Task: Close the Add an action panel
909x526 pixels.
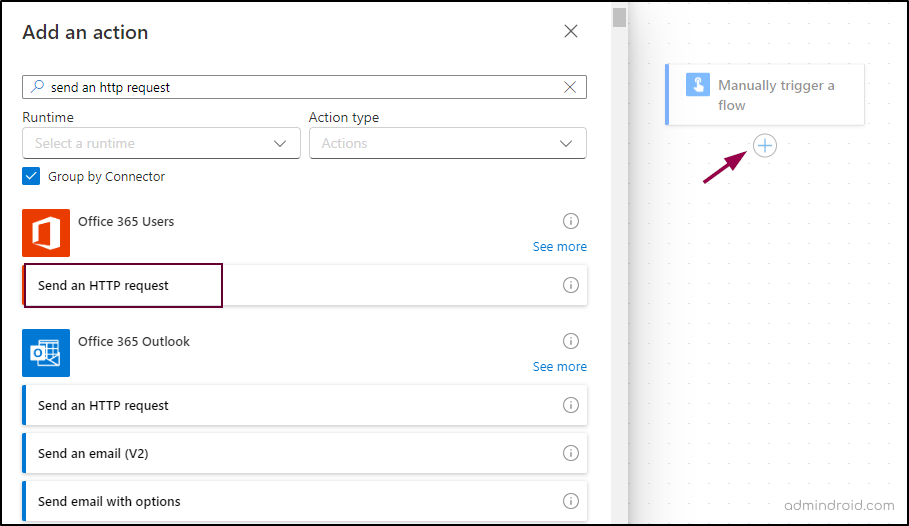Action: [571, 31]
